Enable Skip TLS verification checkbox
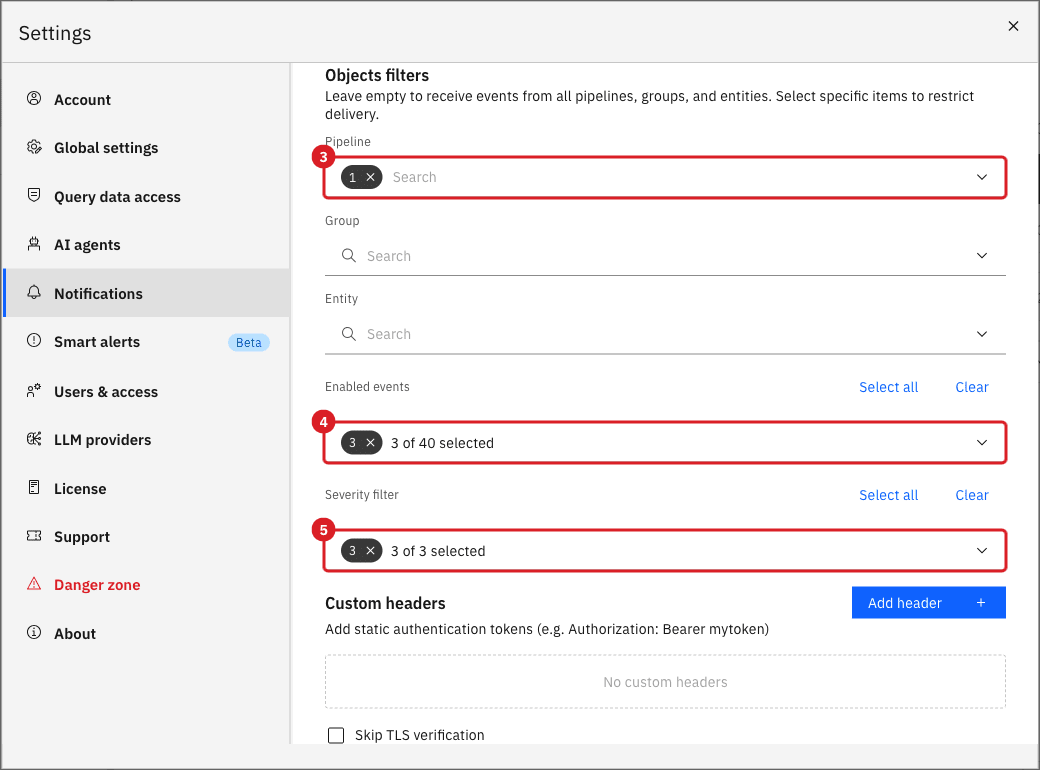Viewport: 1040px width, 770px height. pyautogui.click(x=336, y=735)
